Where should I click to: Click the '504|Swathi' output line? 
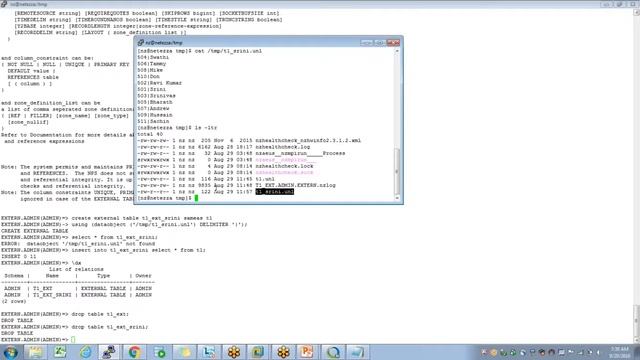153,57
